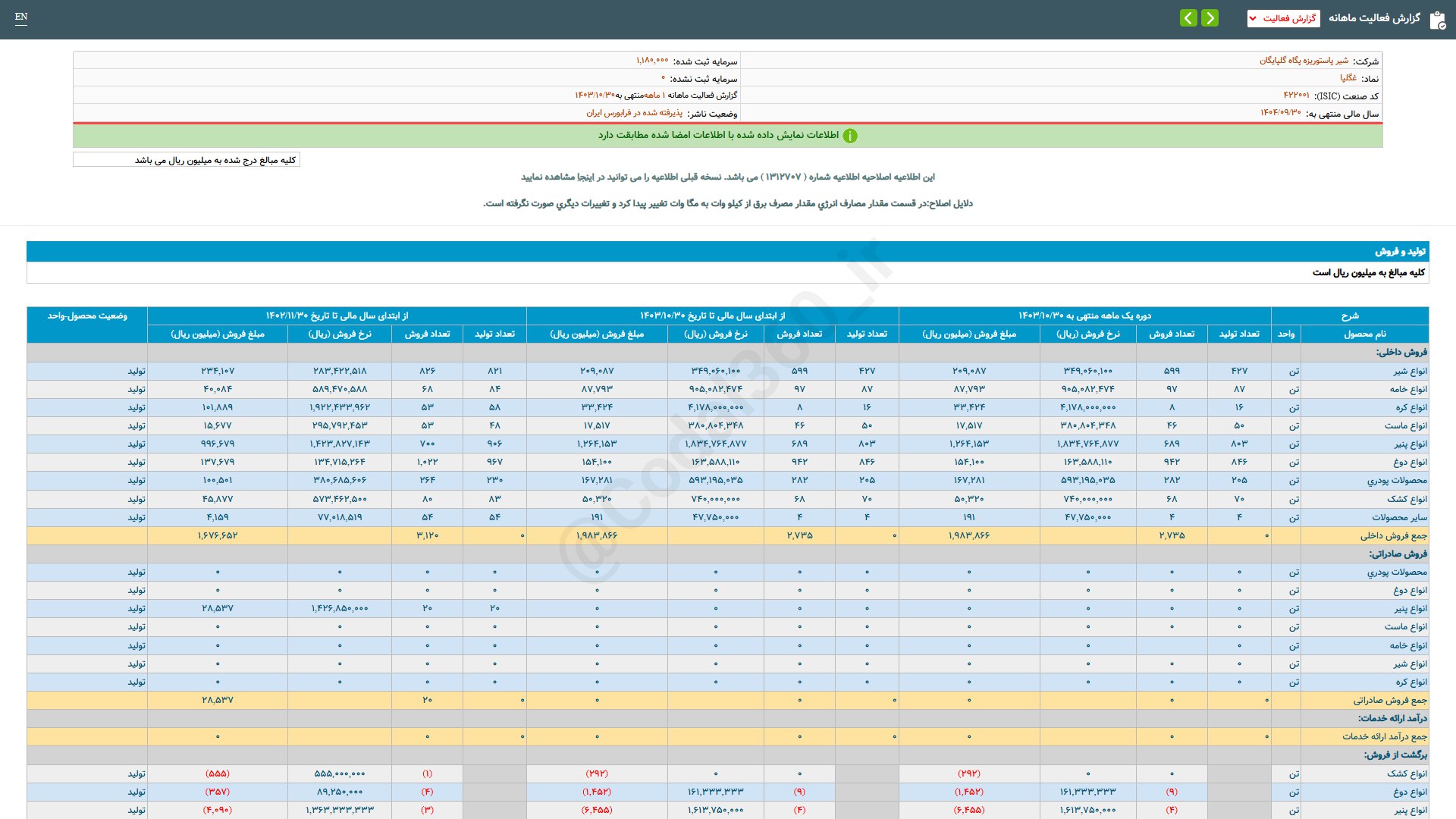The image size is (1456, 819).
Task: Click the green info icon in banner
Action: point(850,136)
